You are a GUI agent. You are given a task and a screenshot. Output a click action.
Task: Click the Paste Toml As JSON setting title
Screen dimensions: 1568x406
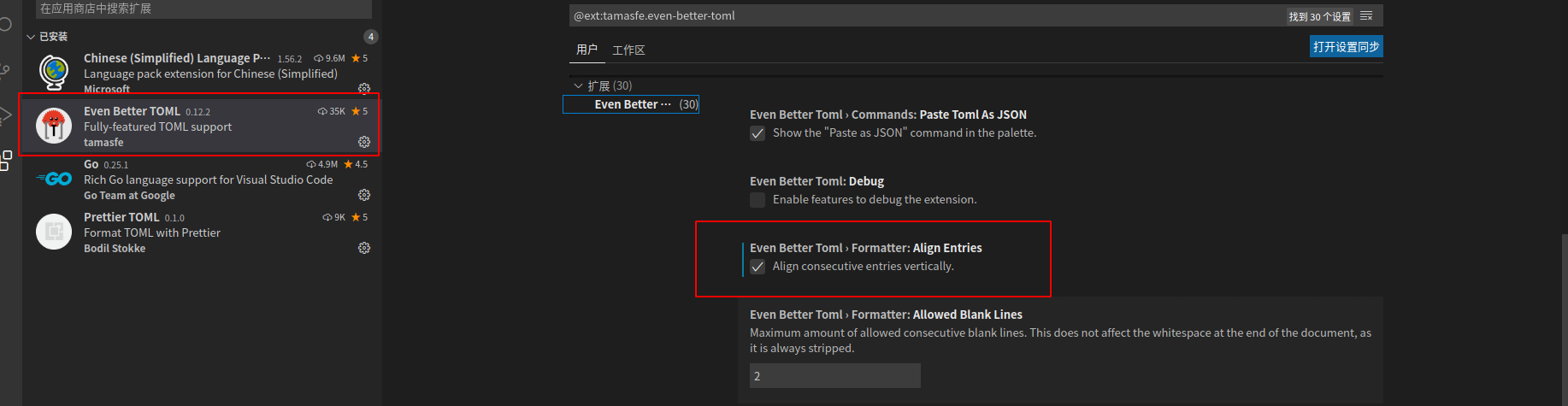point(888,115)
